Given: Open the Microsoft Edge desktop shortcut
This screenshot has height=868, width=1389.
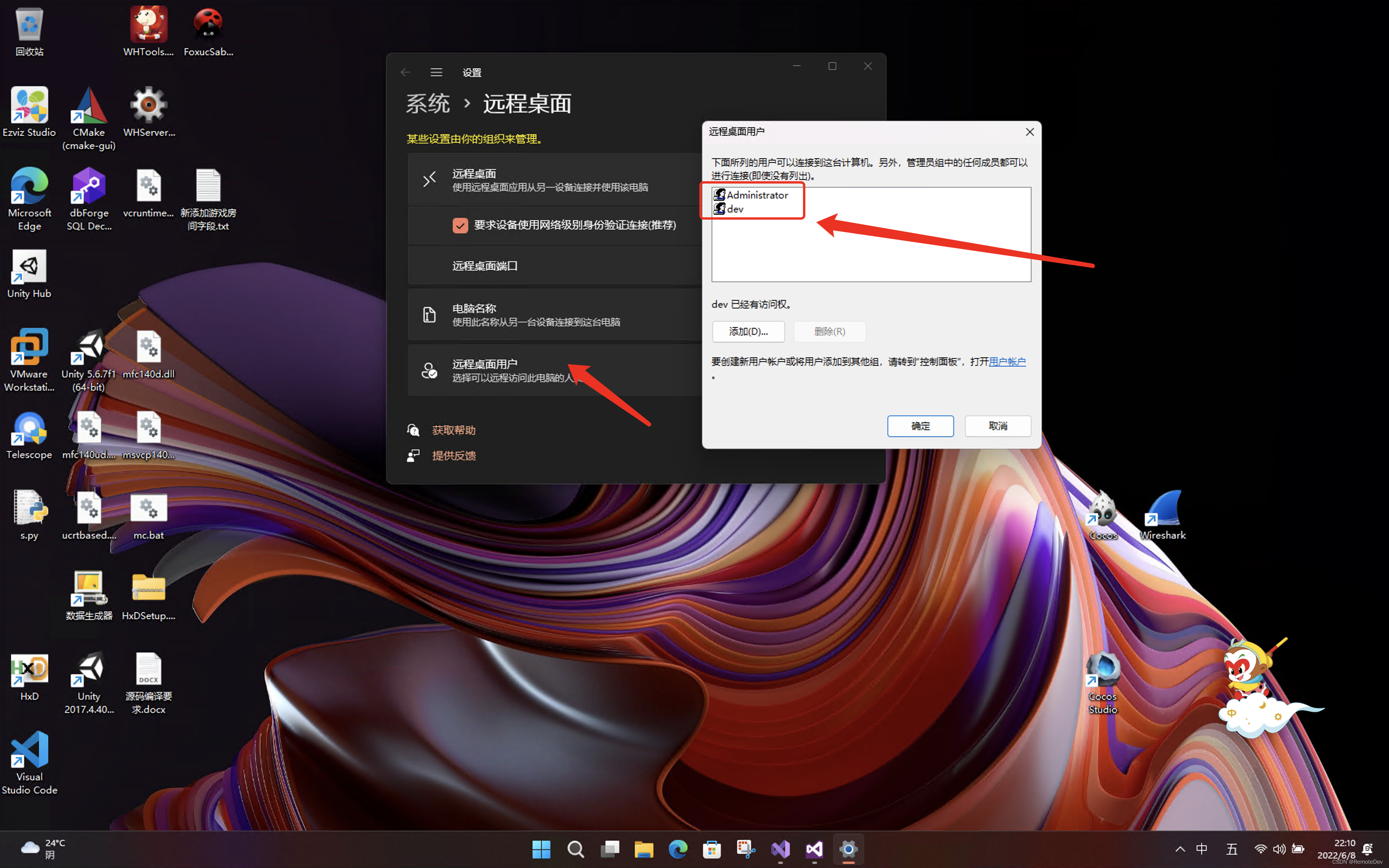Looking at the screenshot, I should pyautogui.click(x=29, y=199).
